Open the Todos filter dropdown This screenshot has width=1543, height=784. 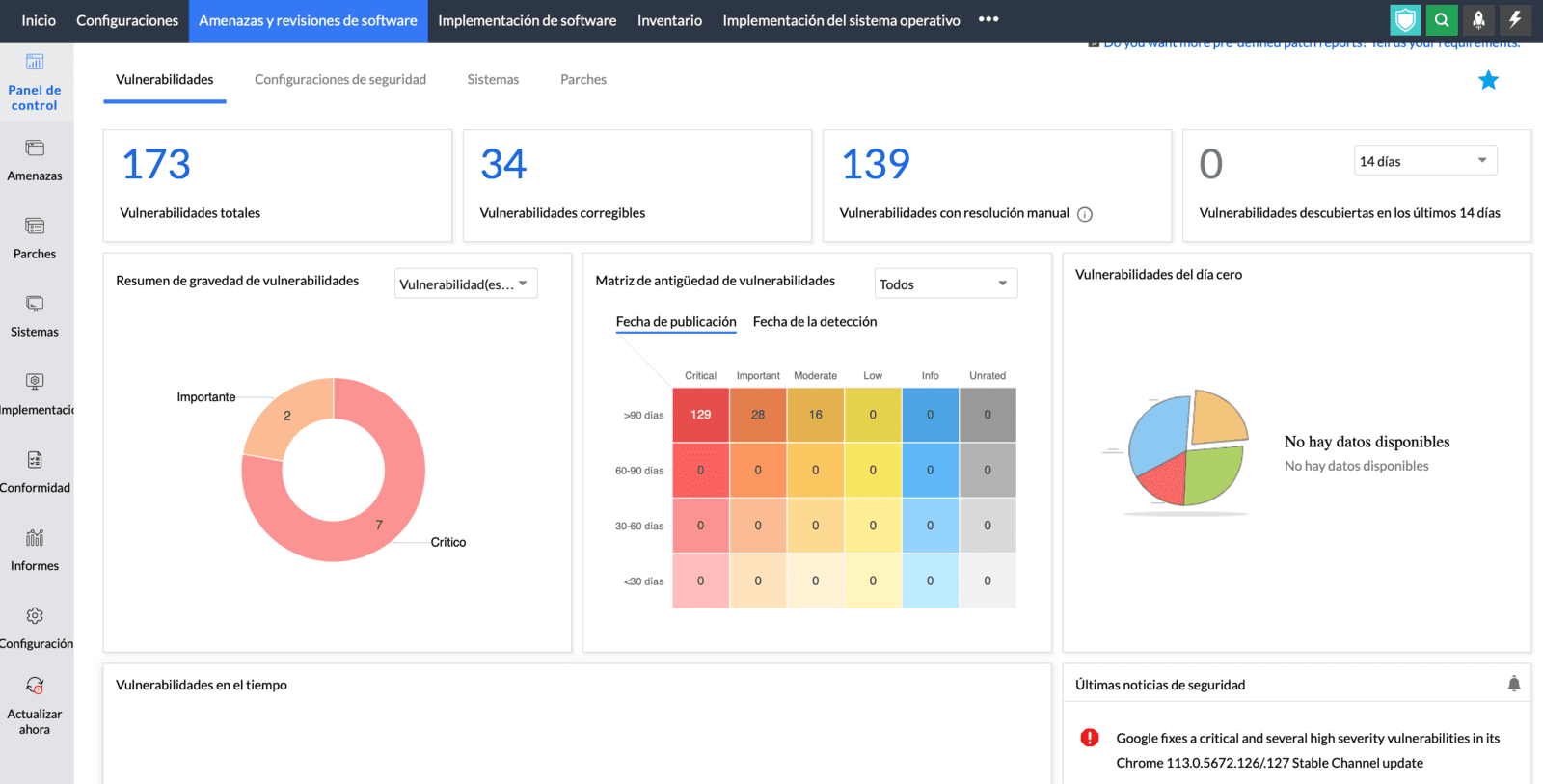pyautogui.click(x=946, y=284)
